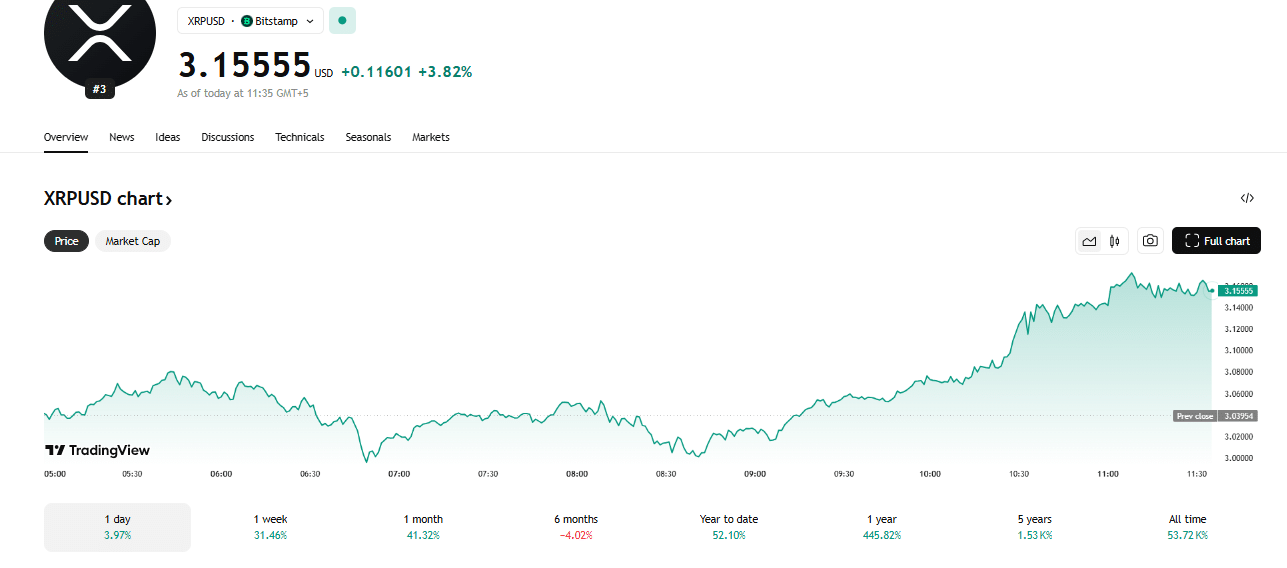Image resolution: width=1287 pixels, height=568 pixels.
Task: Open the Markets tab
Action: (x=431, y=137)
